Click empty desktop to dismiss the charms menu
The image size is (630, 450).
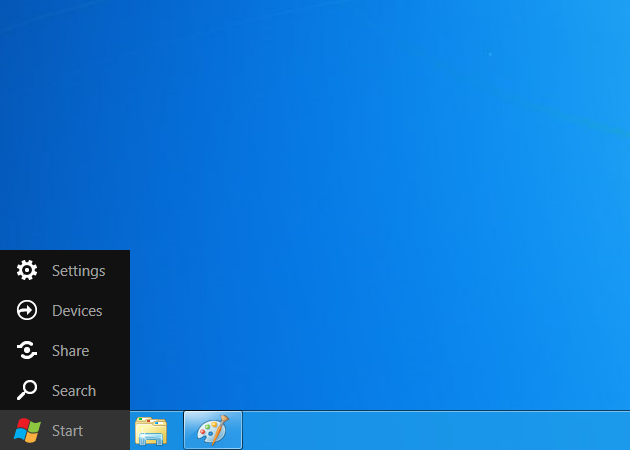point(380,200)
